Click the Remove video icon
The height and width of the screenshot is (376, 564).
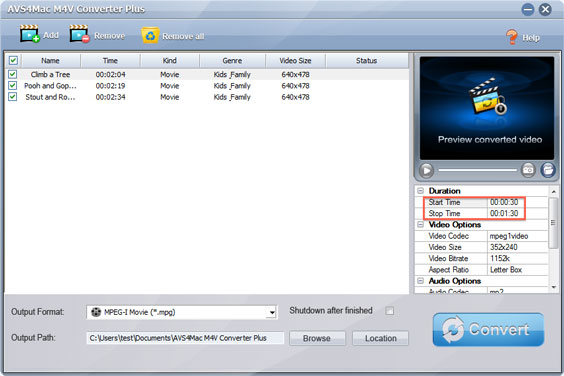pos(79,34)
